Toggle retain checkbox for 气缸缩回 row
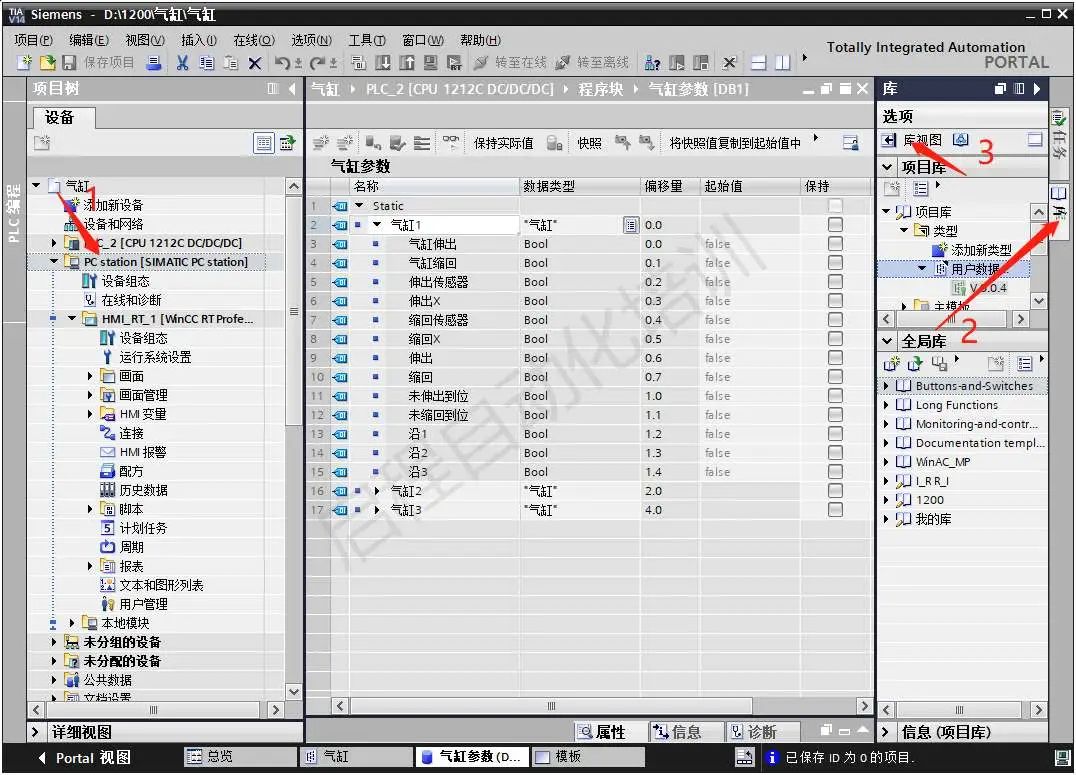 pyautogui.click(x=835, y=263)
